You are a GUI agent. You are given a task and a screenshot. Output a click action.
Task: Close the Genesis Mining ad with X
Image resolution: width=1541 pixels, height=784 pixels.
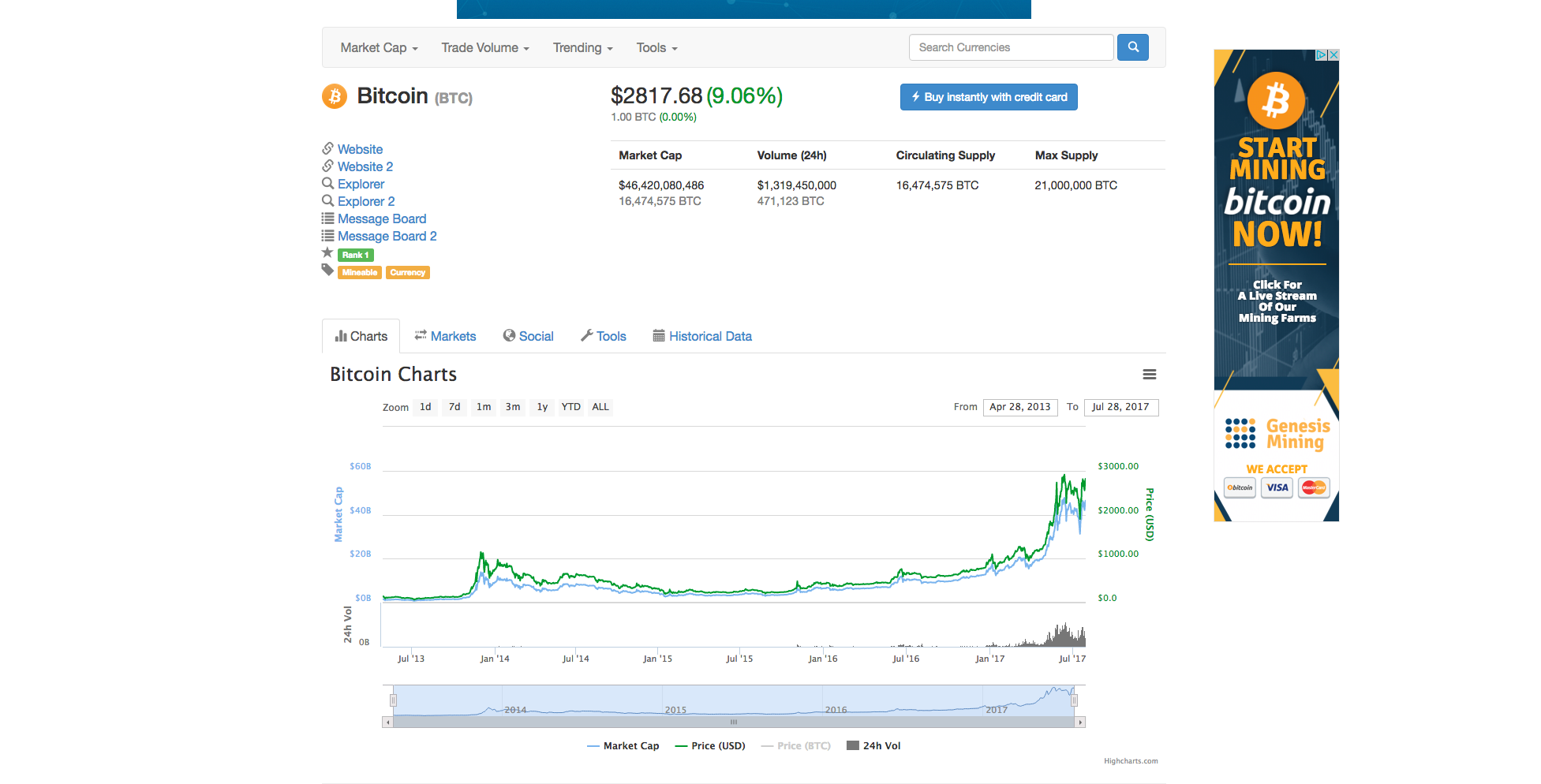[1333, 55]
